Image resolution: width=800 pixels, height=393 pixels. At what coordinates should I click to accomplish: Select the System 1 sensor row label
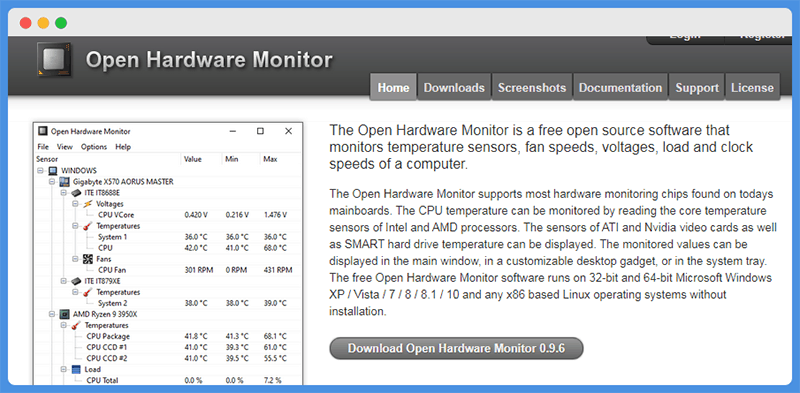112,237
